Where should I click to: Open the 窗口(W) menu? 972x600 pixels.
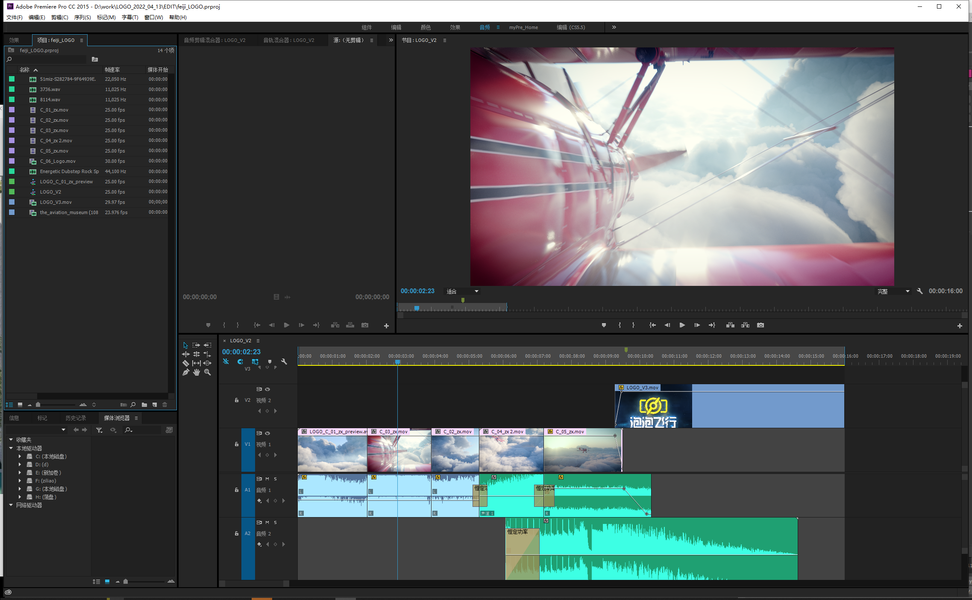point(154,17)
